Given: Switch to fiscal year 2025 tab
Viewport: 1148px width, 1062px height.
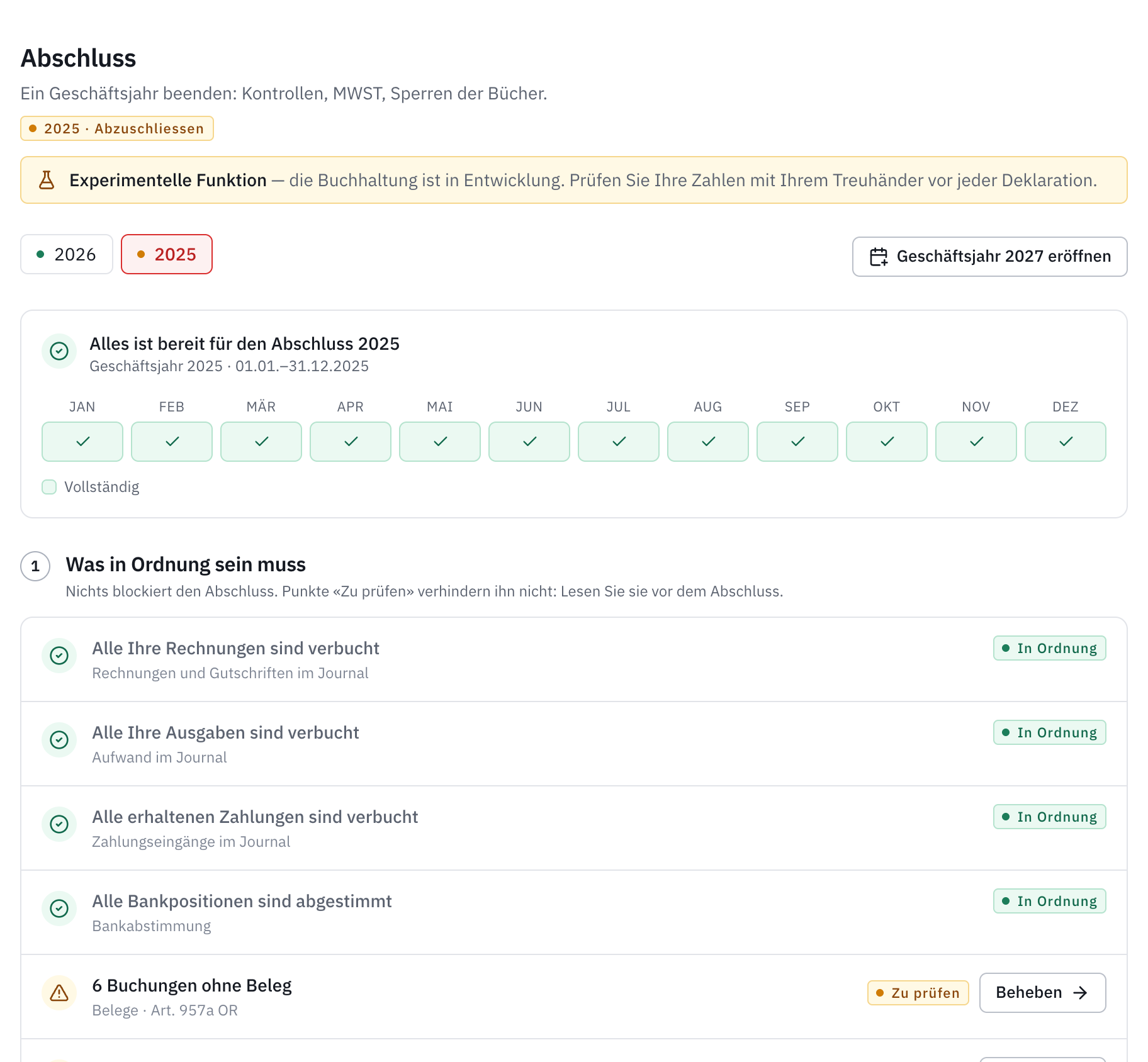Looking at the screenshot, I should 167,254.
